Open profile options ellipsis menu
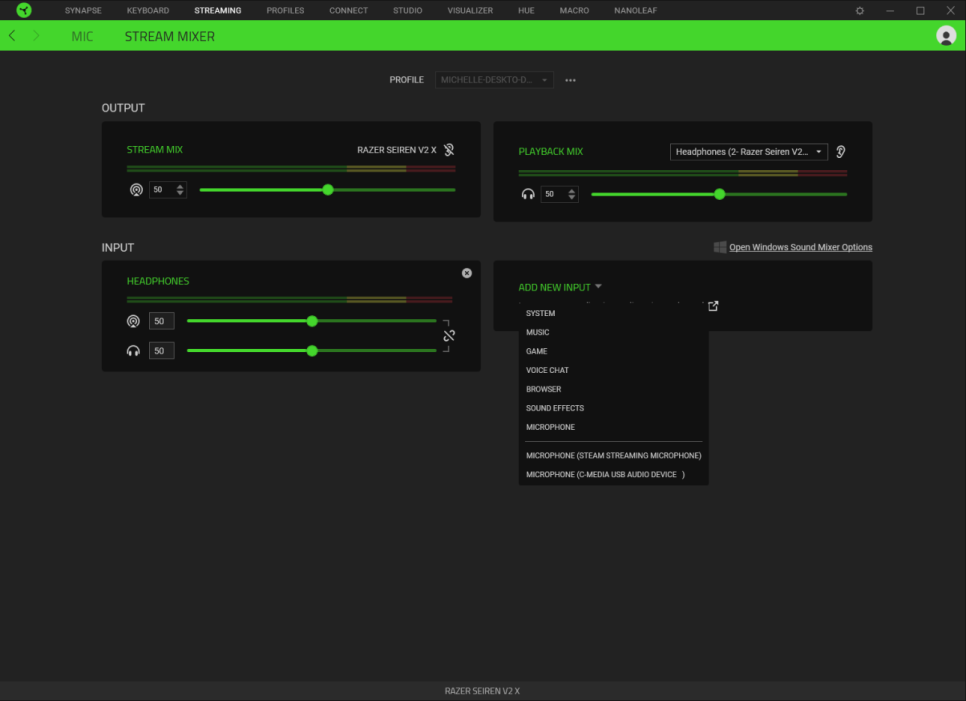The height and width of the screenshot is (701, 966). coord(570,80)
